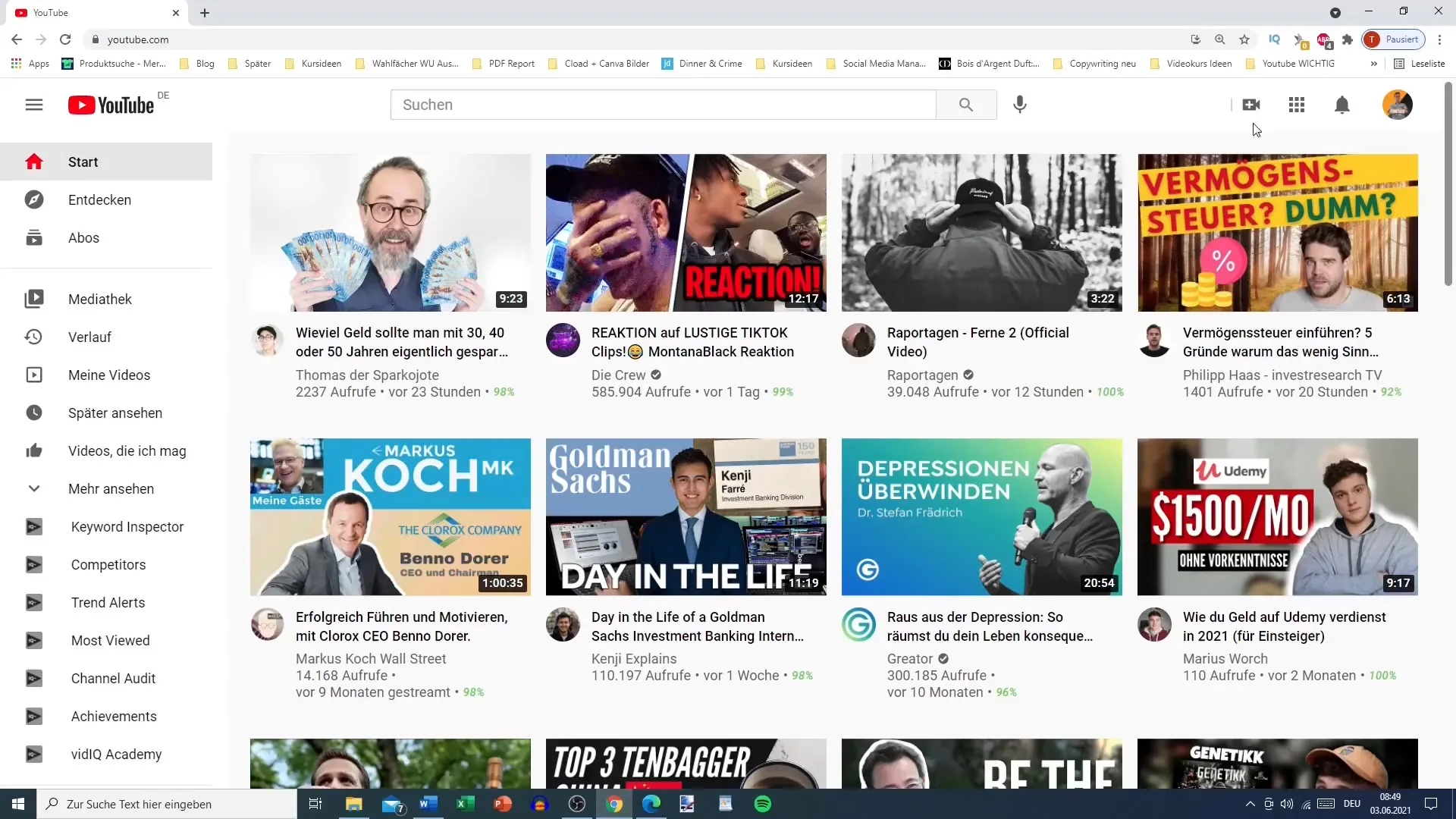Click the youtube.com address bar
Viewport: 1456px width, 819px height.
pyautogui.click(x=637, y=39)
